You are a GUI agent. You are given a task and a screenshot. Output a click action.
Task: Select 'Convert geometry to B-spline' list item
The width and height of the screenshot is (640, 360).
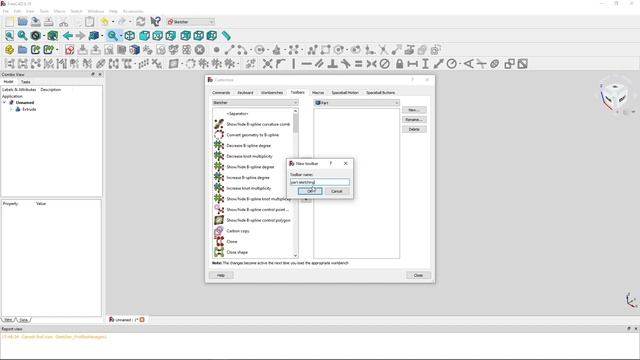coord(253,135)
